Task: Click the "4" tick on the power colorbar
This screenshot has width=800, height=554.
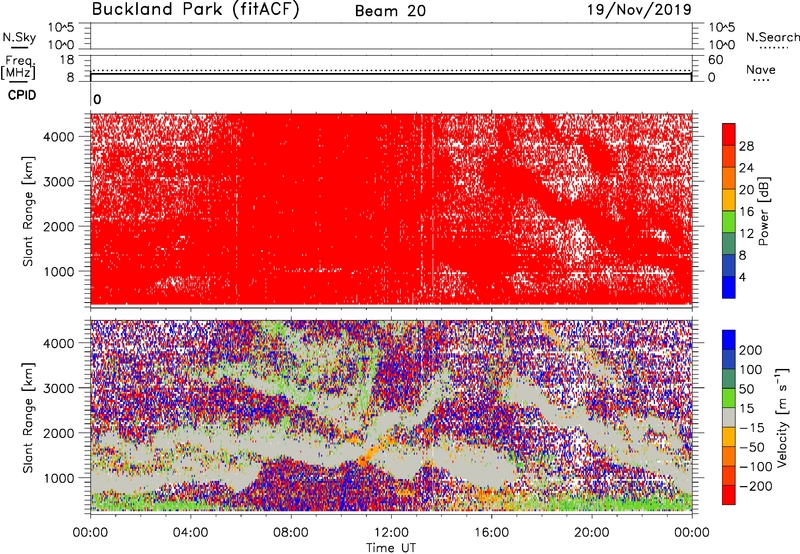Action: click(742, 277)
